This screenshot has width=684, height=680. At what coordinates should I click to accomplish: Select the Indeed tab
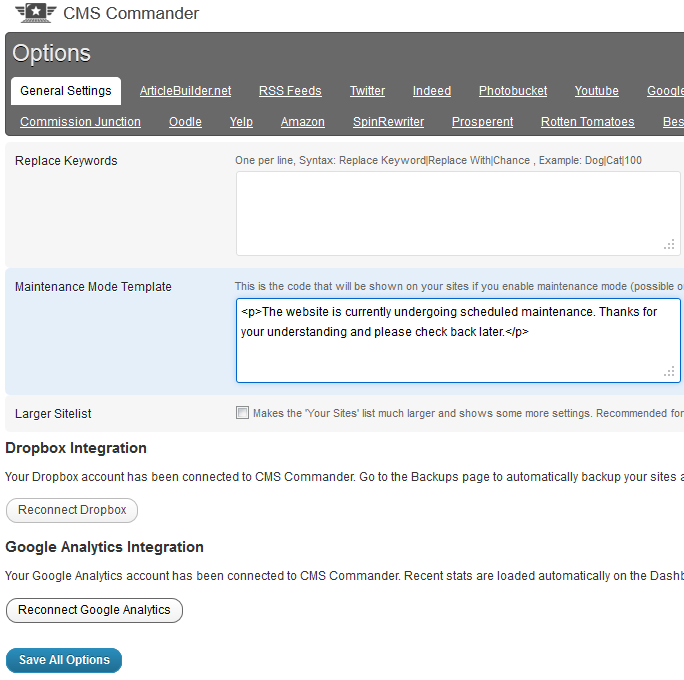432,91
